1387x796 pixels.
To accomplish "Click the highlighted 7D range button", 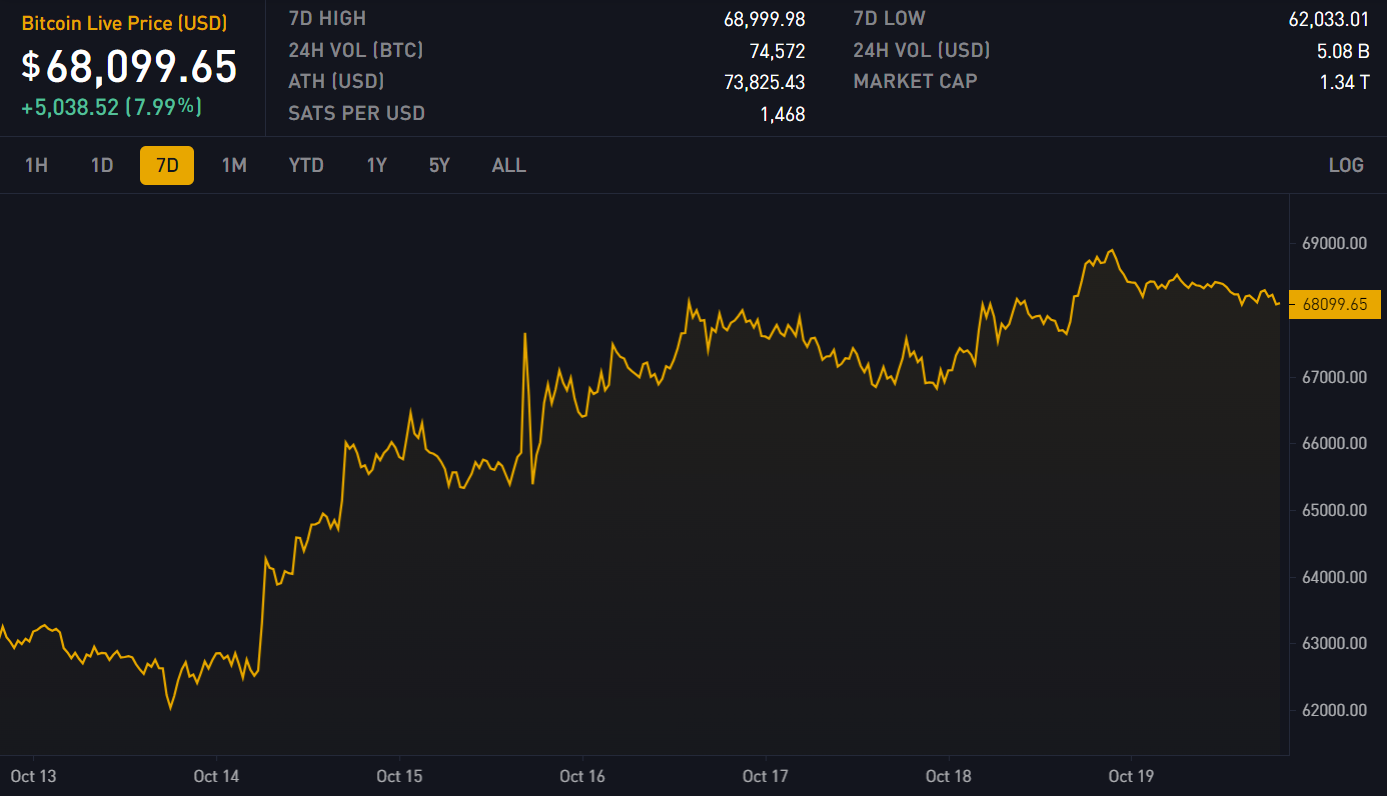I will [x=167, y=165].
